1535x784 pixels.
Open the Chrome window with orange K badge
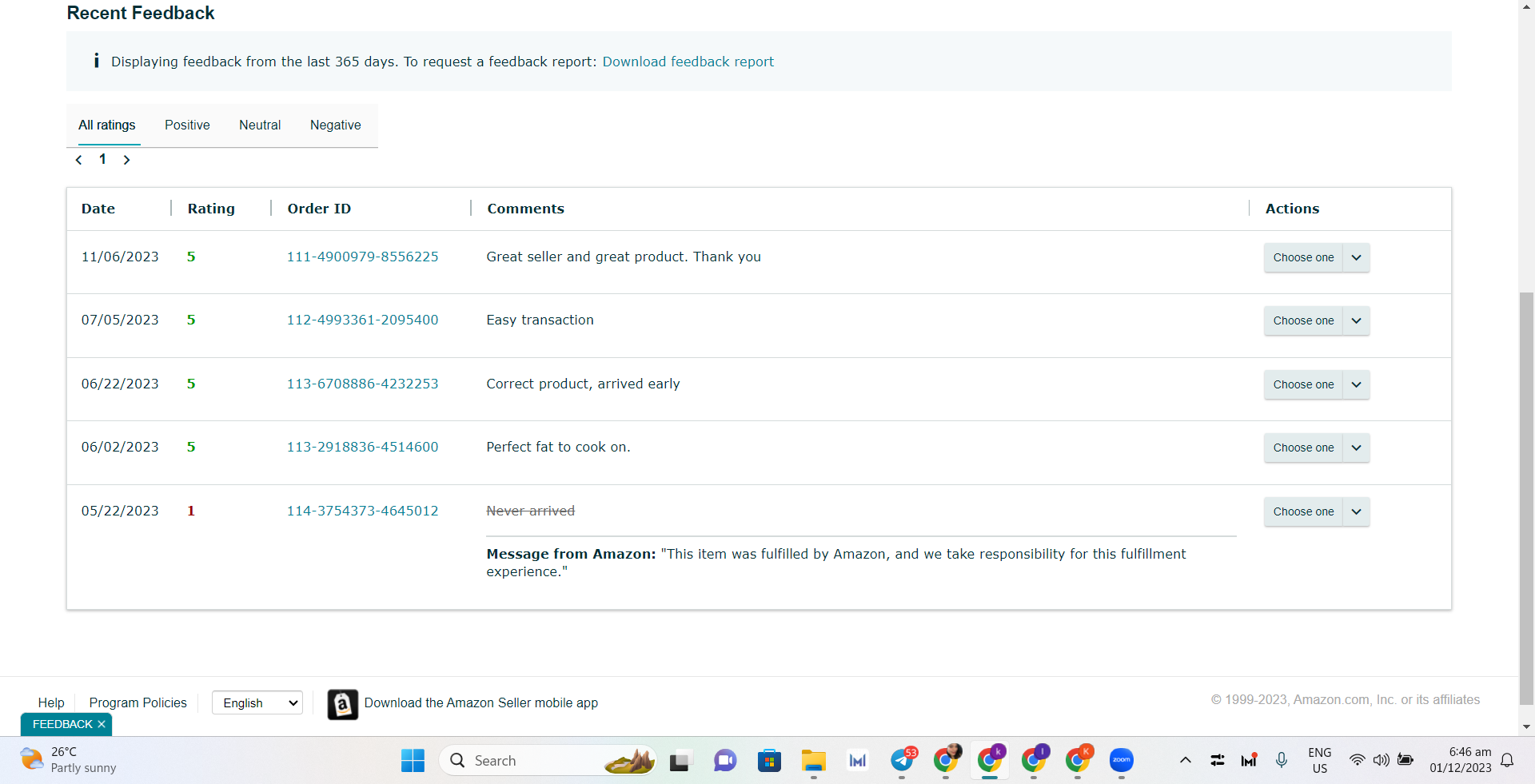[1078, 761]
